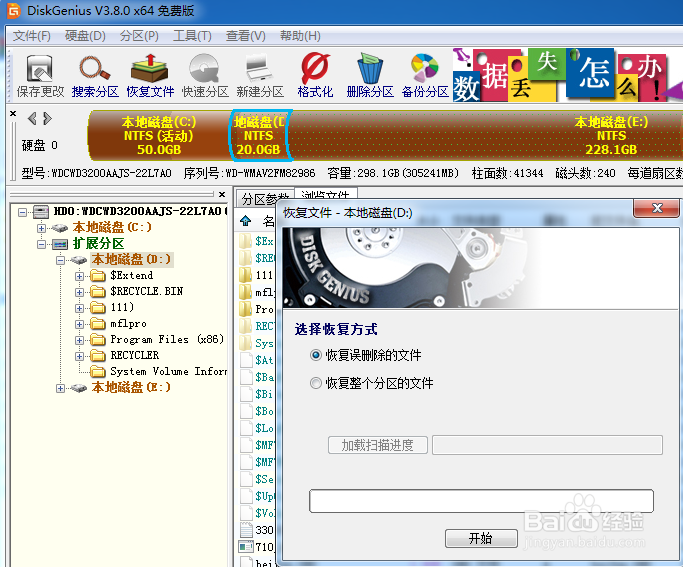This screenshot has height=567, width=683.
Task: Select the E: 228.1GB partition bar
Action: click(486, 135)
